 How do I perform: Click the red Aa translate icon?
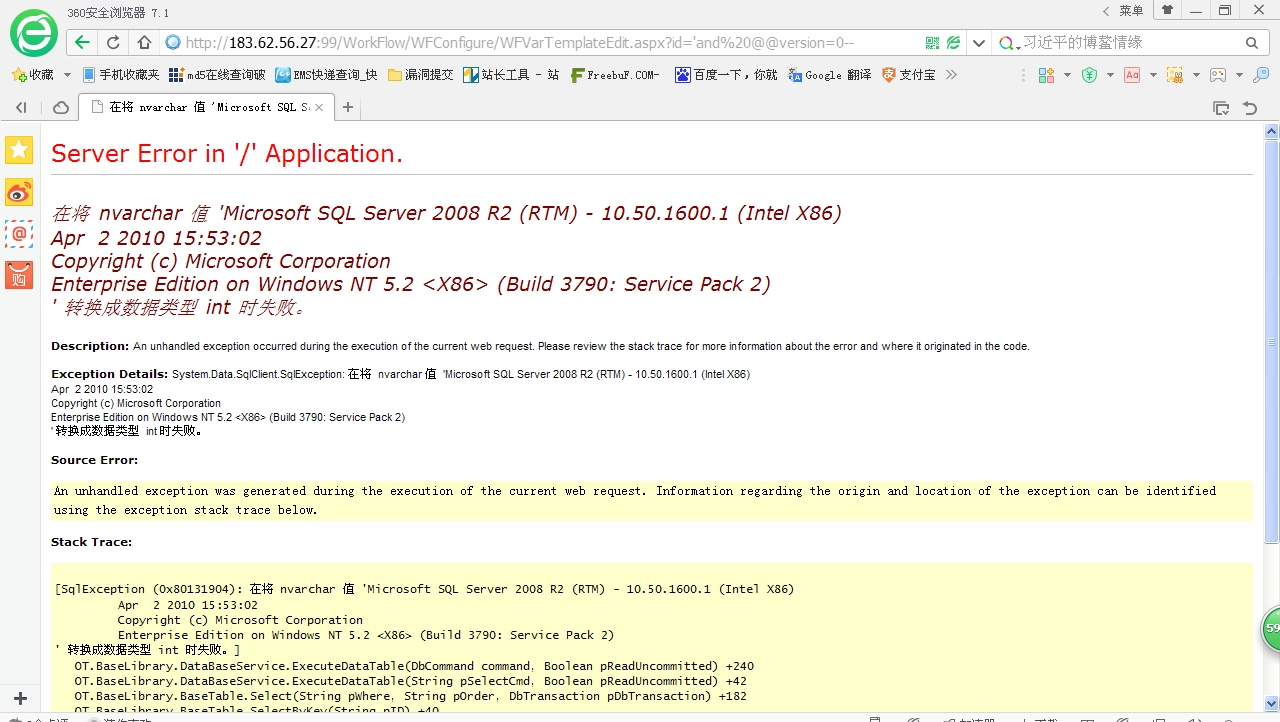coord(1132,75)
